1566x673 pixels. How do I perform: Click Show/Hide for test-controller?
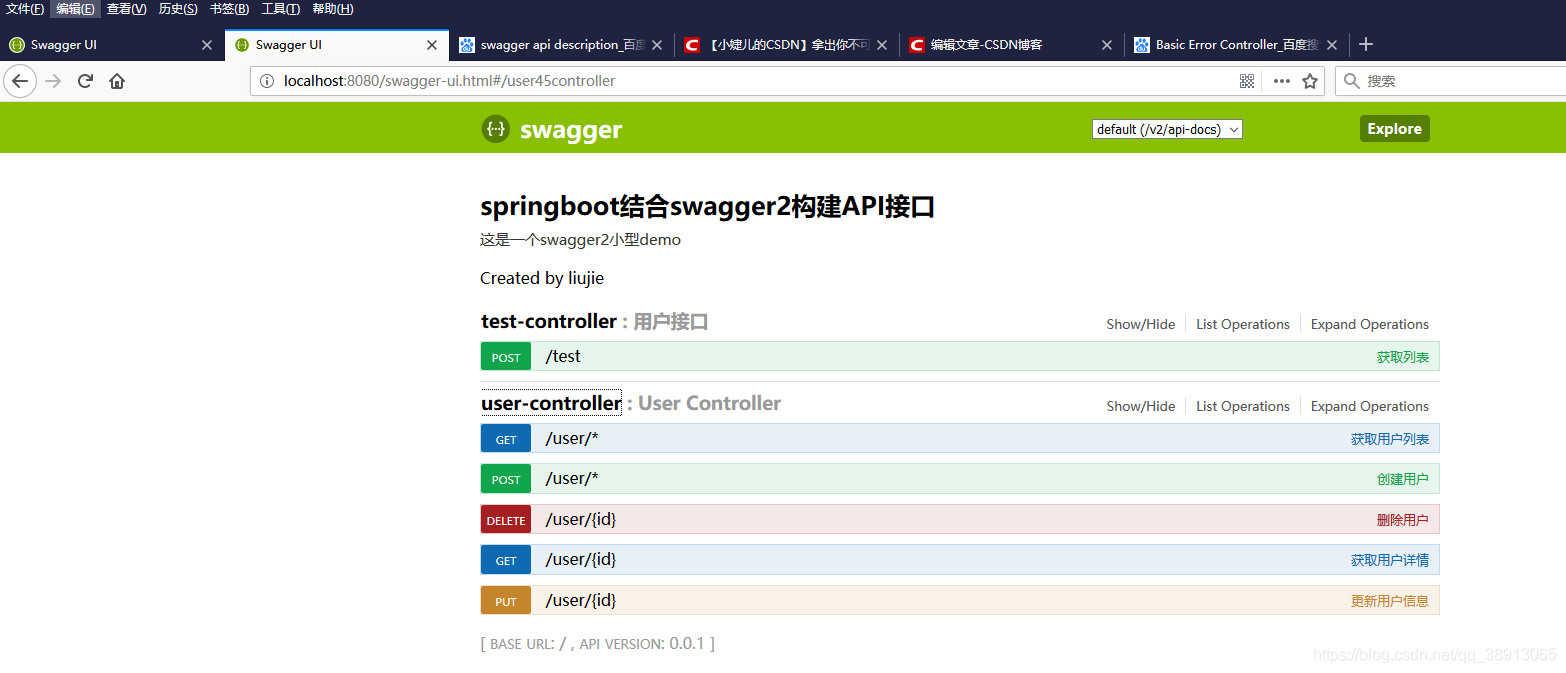tap(1141, 324)
